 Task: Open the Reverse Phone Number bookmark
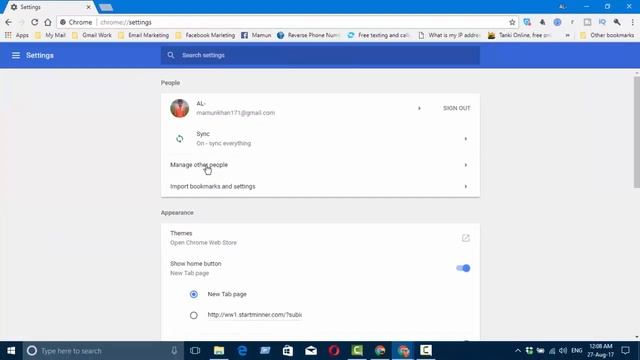pos(309,36)
